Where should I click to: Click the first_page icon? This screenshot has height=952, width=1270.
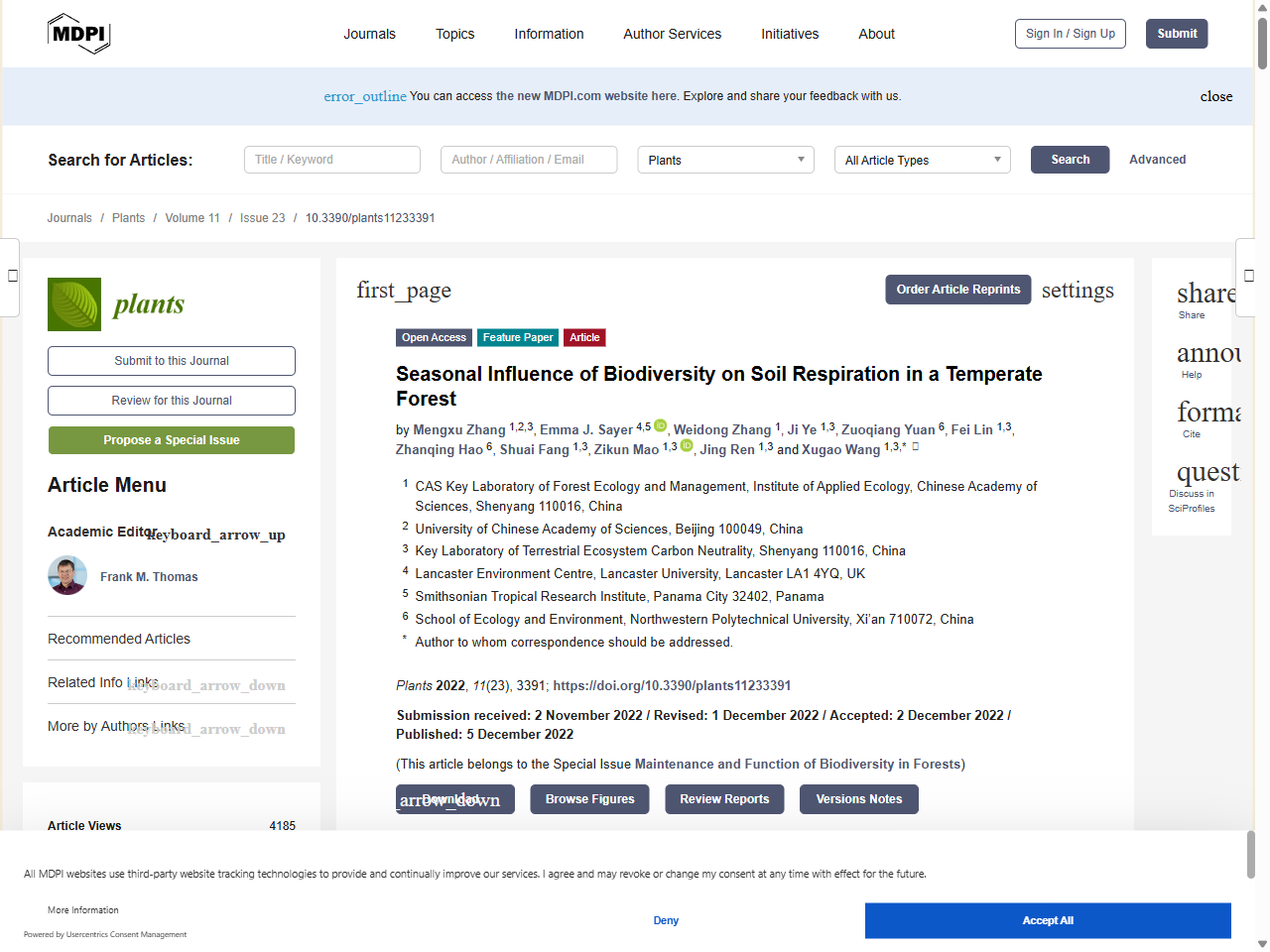404,291
